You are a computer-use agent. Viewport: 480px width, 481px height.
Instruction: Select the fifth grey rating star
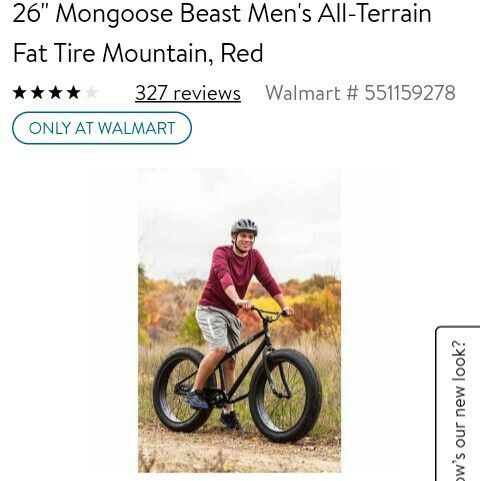click(91, 92)
